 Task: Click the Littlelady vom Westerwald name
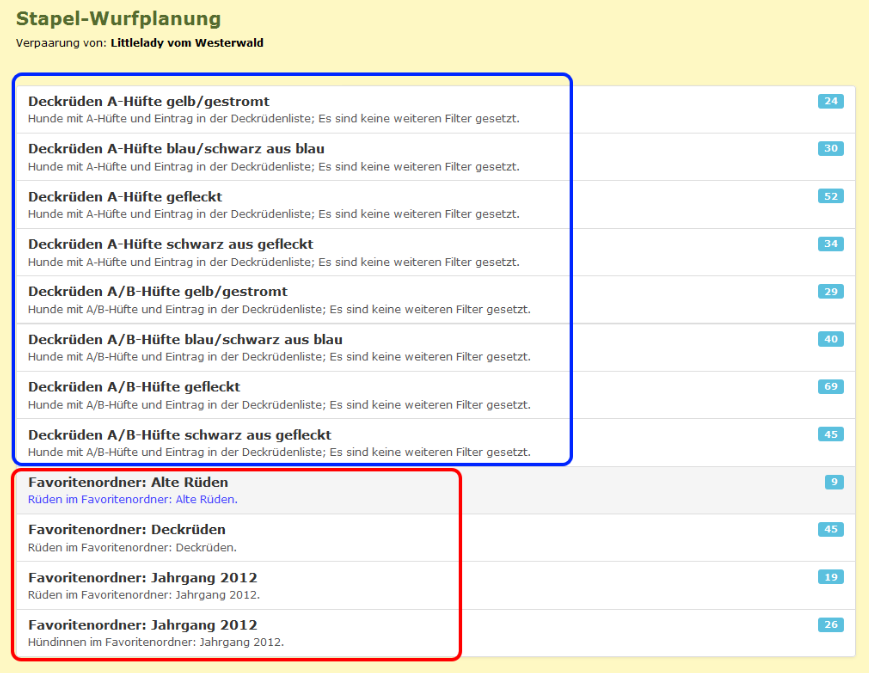pos(187,43)
